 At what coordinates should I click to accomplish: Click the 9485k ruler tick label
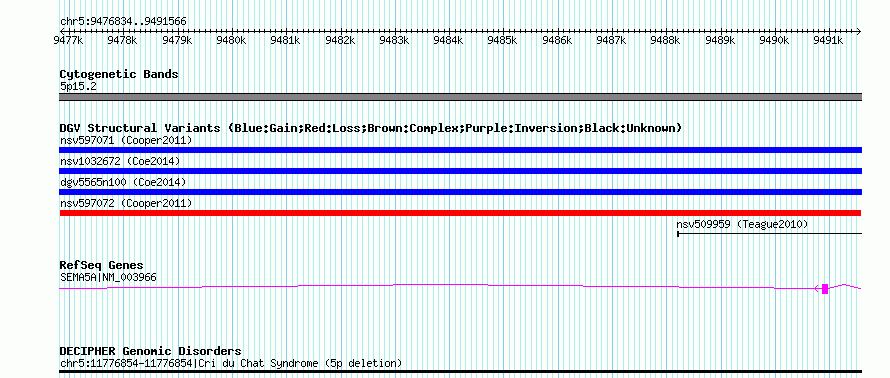[503, 41]
